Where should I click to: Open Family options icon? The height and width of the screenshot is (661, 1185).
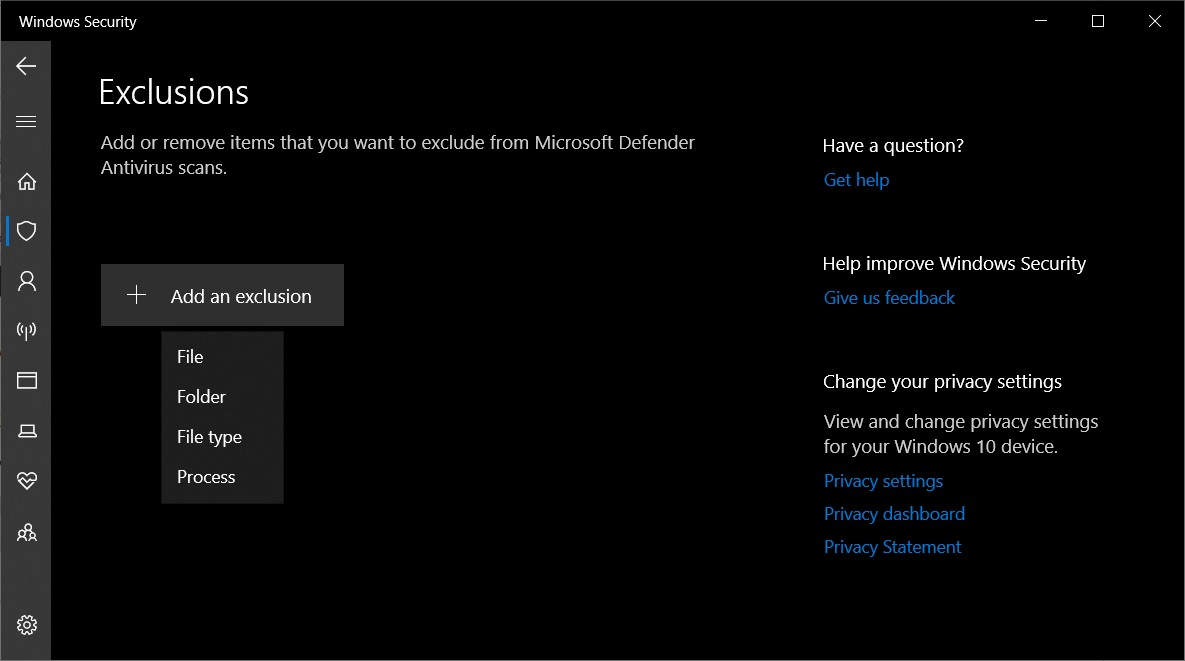pos(26,533)
